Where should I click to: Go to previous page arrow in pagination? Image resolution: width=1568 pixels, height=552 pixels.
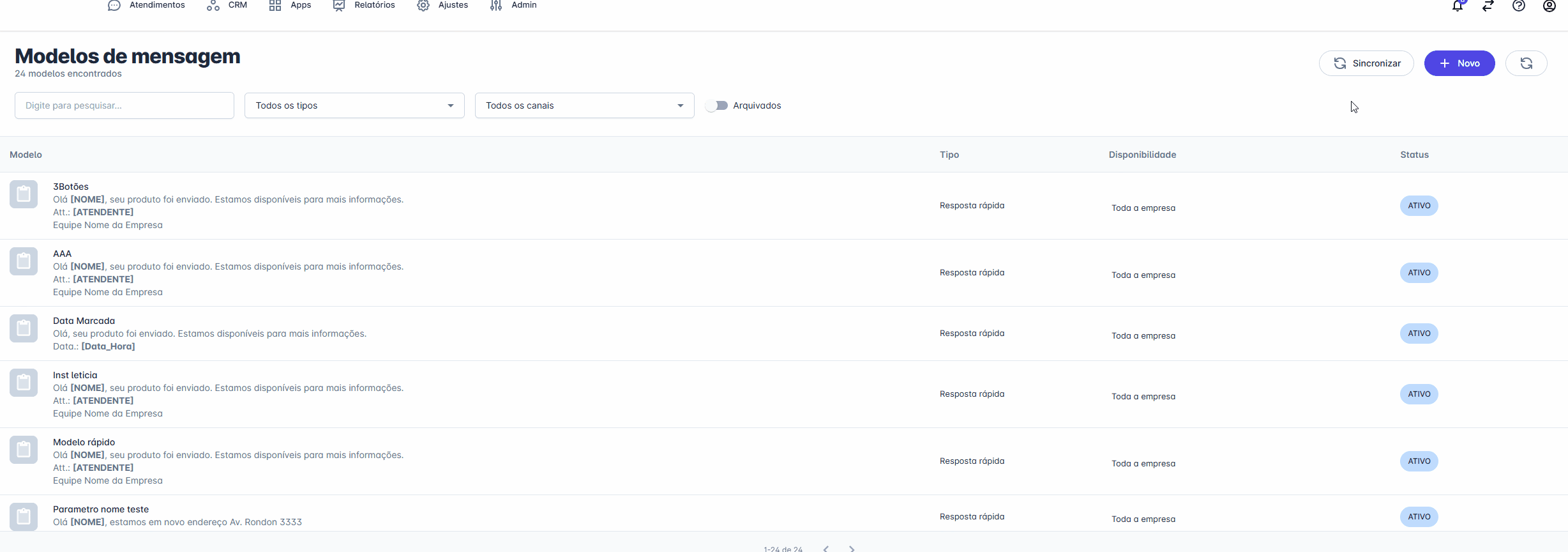(x=826, y=548)
